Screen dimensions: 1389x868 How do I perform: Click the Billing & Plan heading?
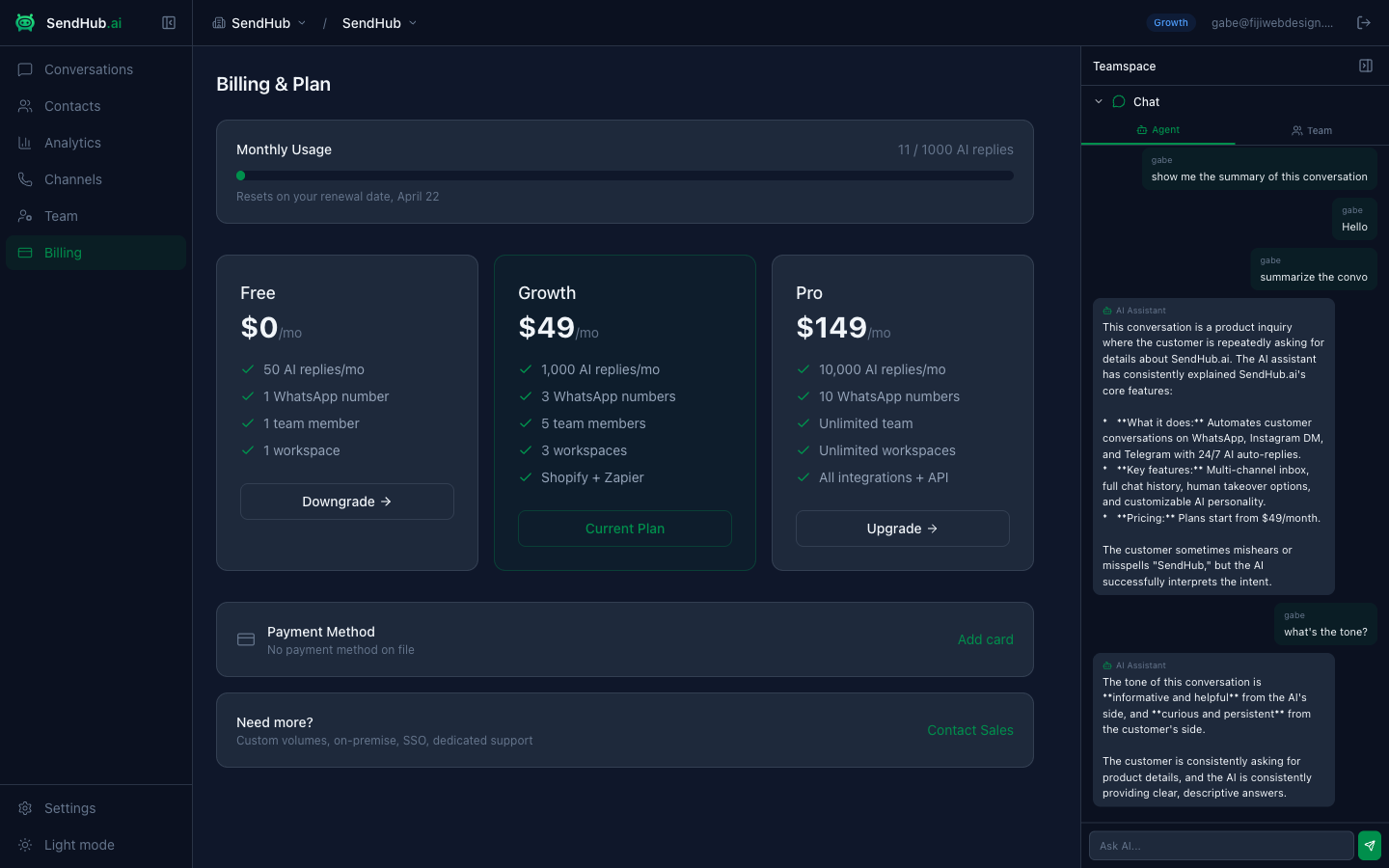point(274,84)
